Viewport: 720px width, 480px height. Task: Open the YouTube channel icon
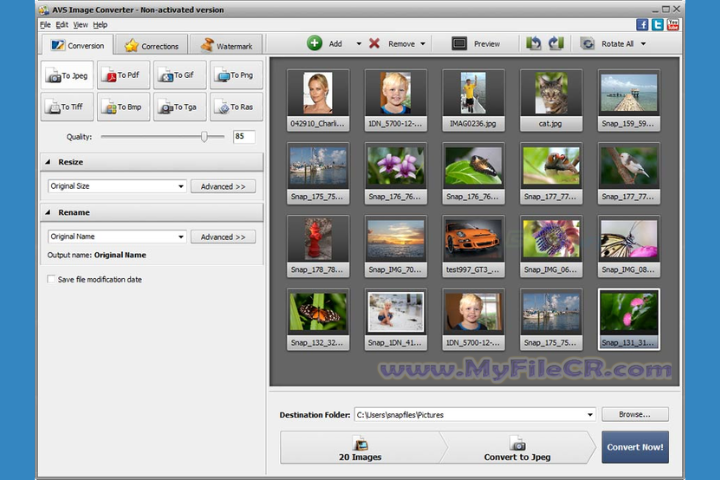coord(673,25)
